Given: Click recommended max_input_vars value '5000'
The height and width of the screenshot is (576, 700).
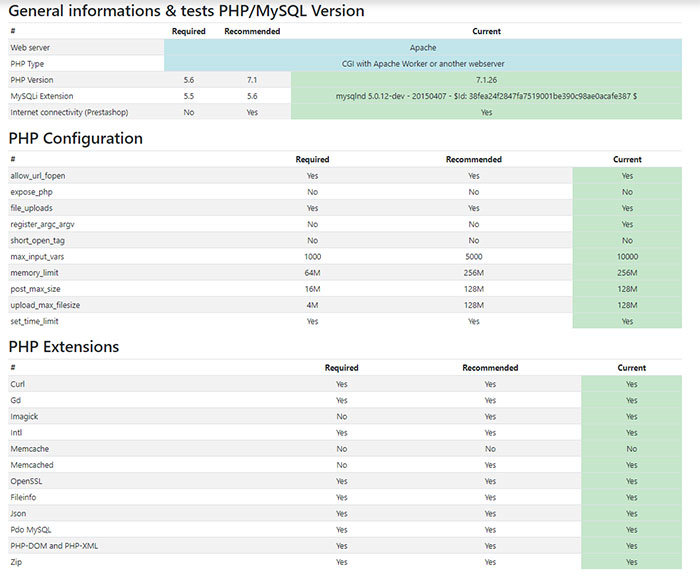Looking at the screenshot, I should pyautogui.click(x=474, y=257).
